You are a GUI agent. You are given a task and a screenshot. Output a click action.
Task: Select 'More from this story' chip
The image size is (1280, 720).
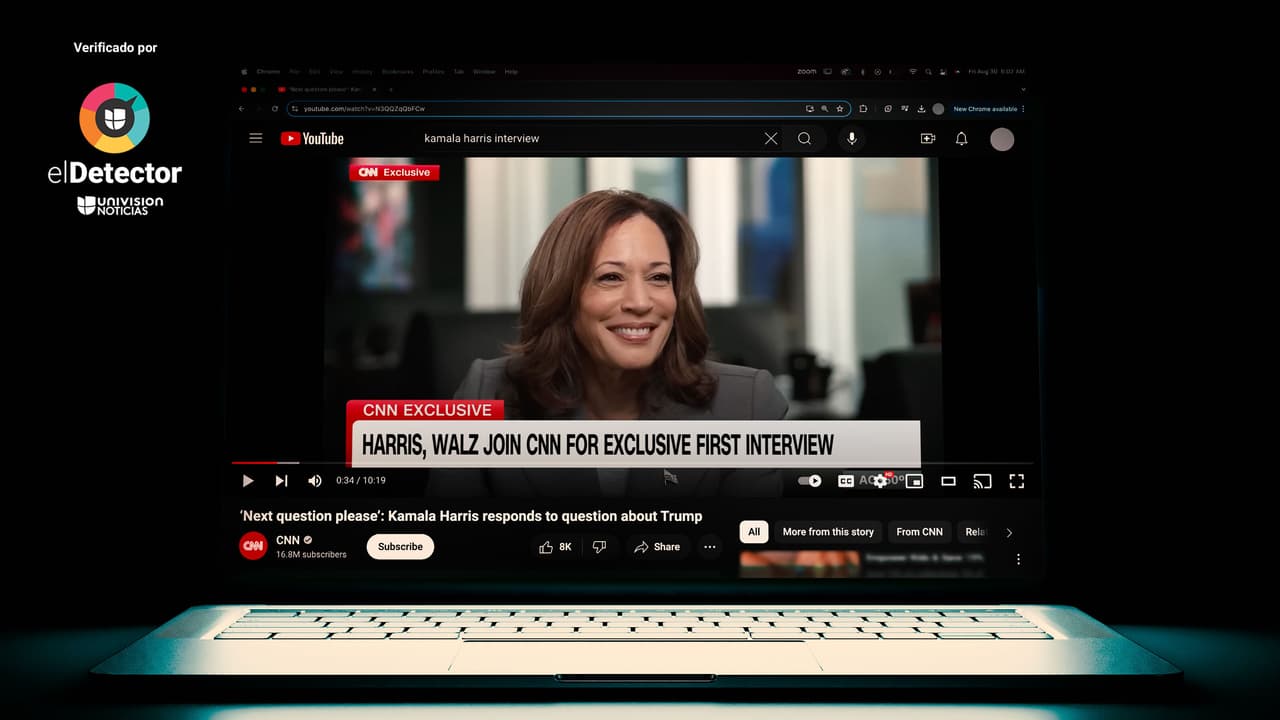point(828,532)
